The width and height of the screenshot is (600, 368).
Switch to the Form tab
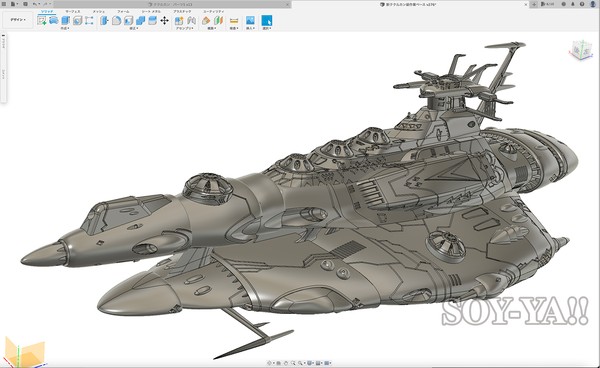click(x=123, y=11)
